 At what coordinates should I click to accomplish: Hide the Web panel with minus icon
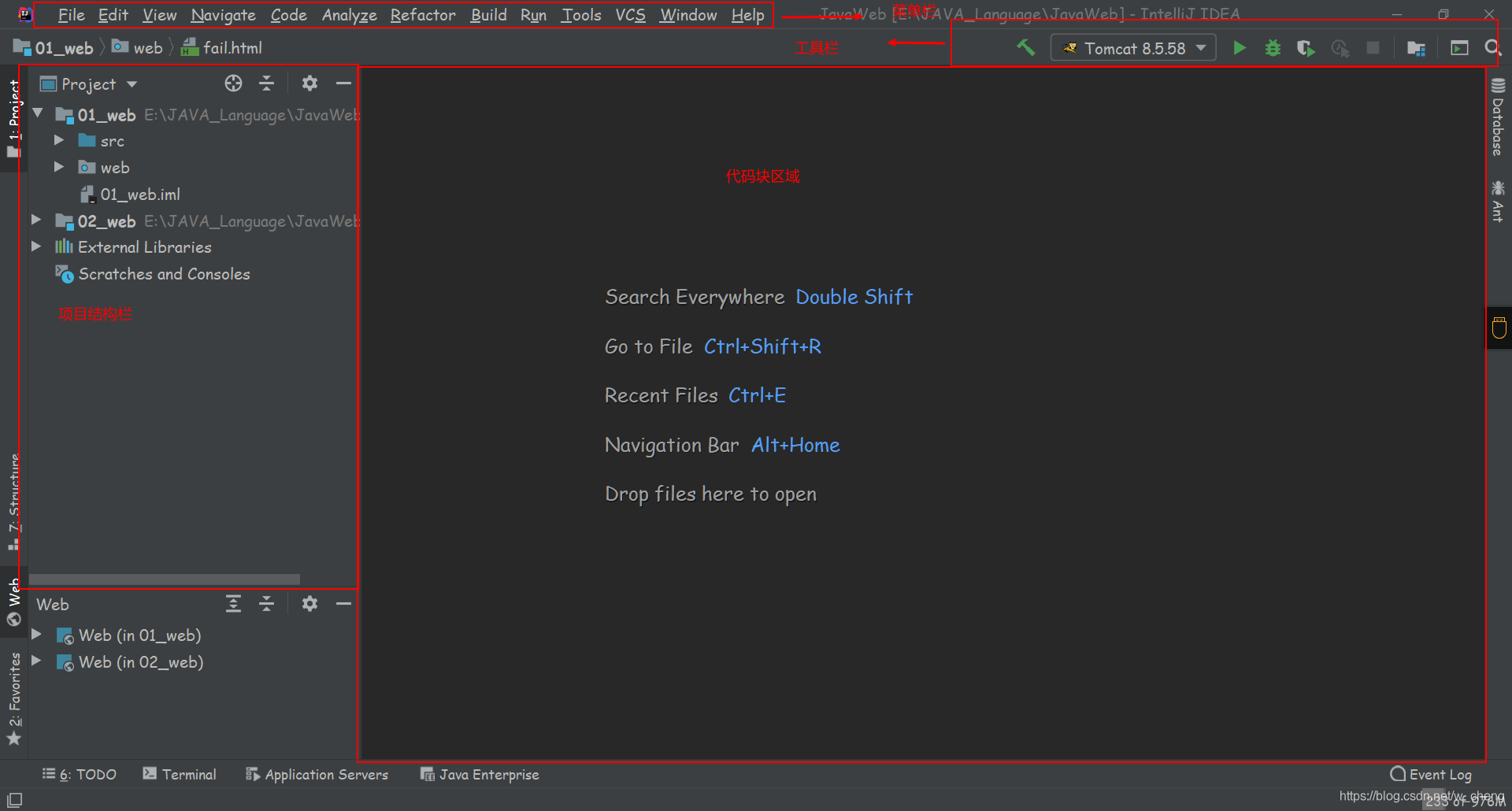[x=343, y=604]
